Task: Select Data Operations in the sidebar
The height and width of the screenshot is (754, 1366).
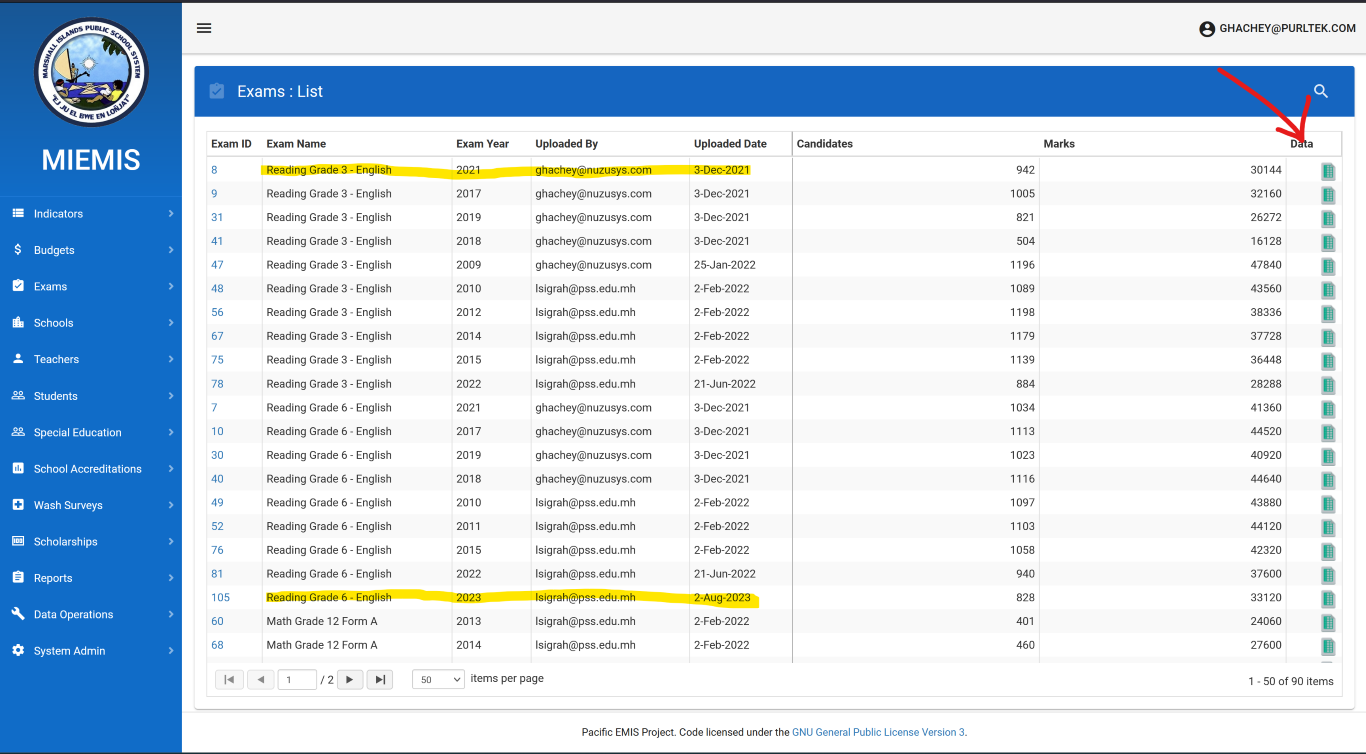Action: click(91, 615)
